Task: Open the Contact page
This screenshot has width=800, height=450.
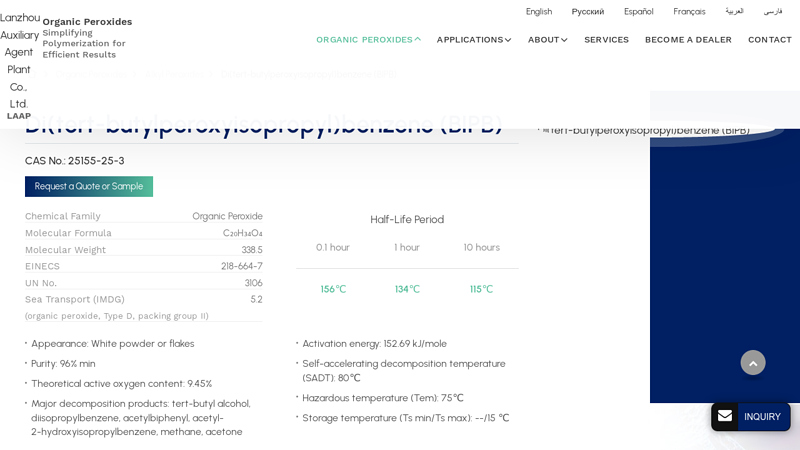Action: click(770, 40)
